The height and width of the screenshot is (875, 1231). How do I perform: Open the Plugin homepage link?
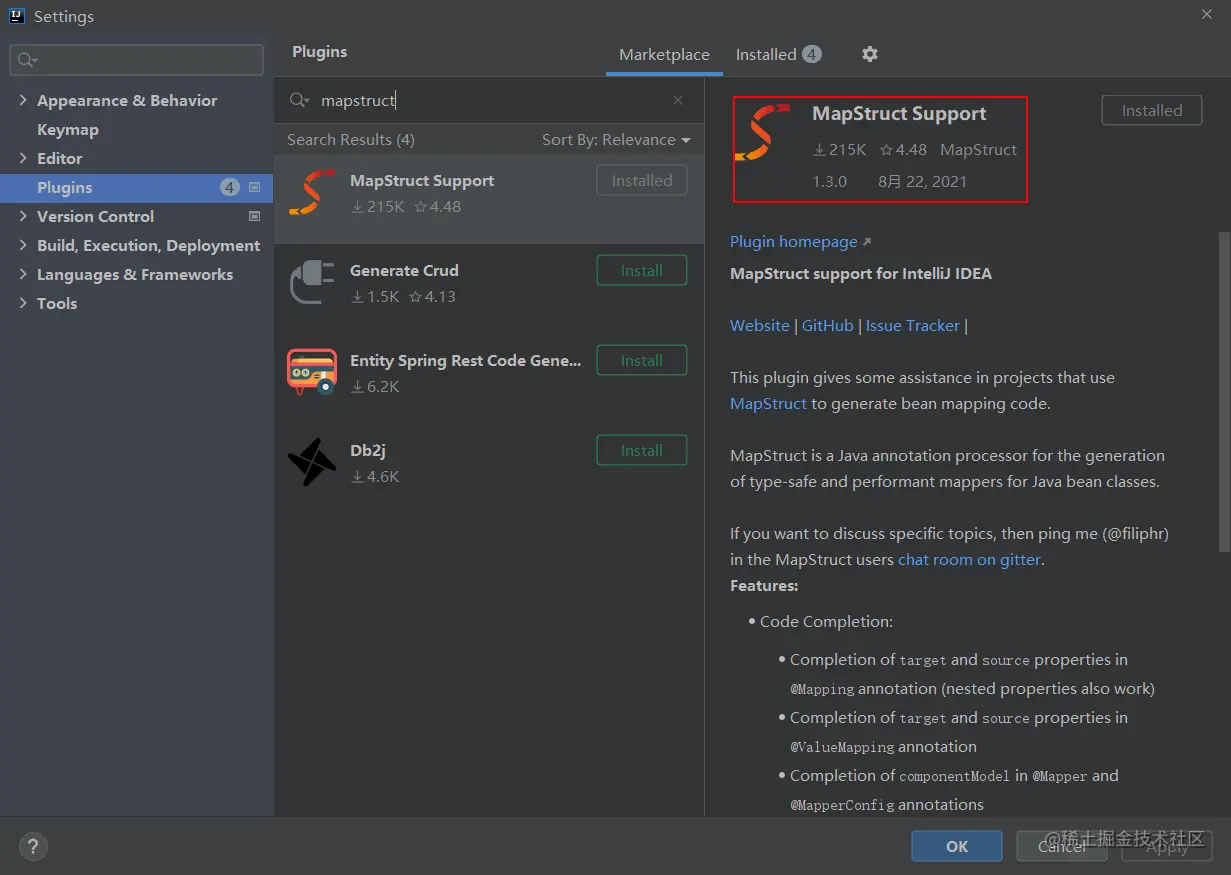(800, 241)
